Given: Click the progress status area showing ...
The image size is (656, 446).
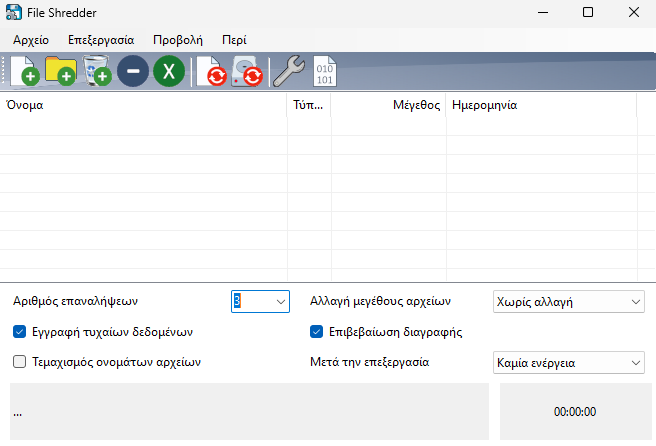Looking at the screenshot, I should tap(249, 412).
